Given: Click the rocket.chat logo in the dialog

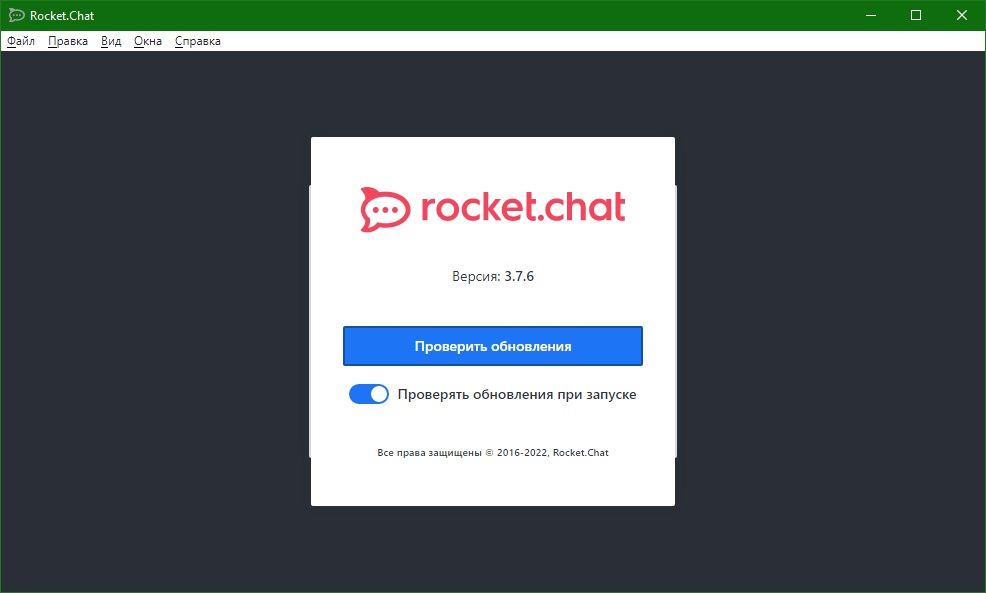Looking at the screenshot, I should [x=493, y=209].
